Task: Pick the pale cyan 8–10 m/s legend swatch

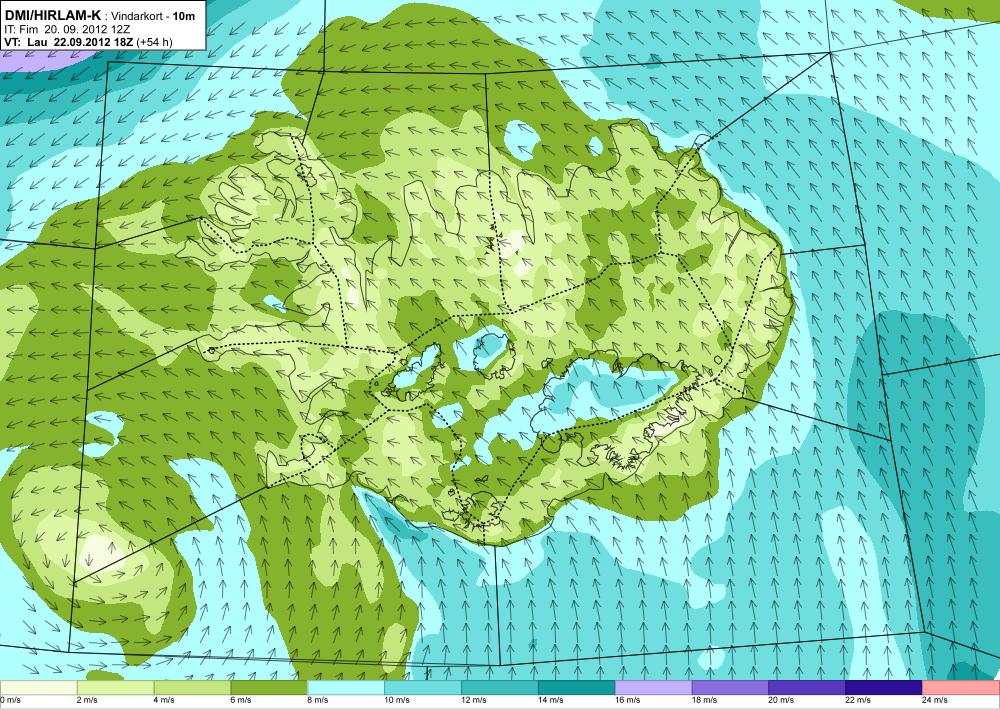Action: pyautogui.click(x=346, y=688)
